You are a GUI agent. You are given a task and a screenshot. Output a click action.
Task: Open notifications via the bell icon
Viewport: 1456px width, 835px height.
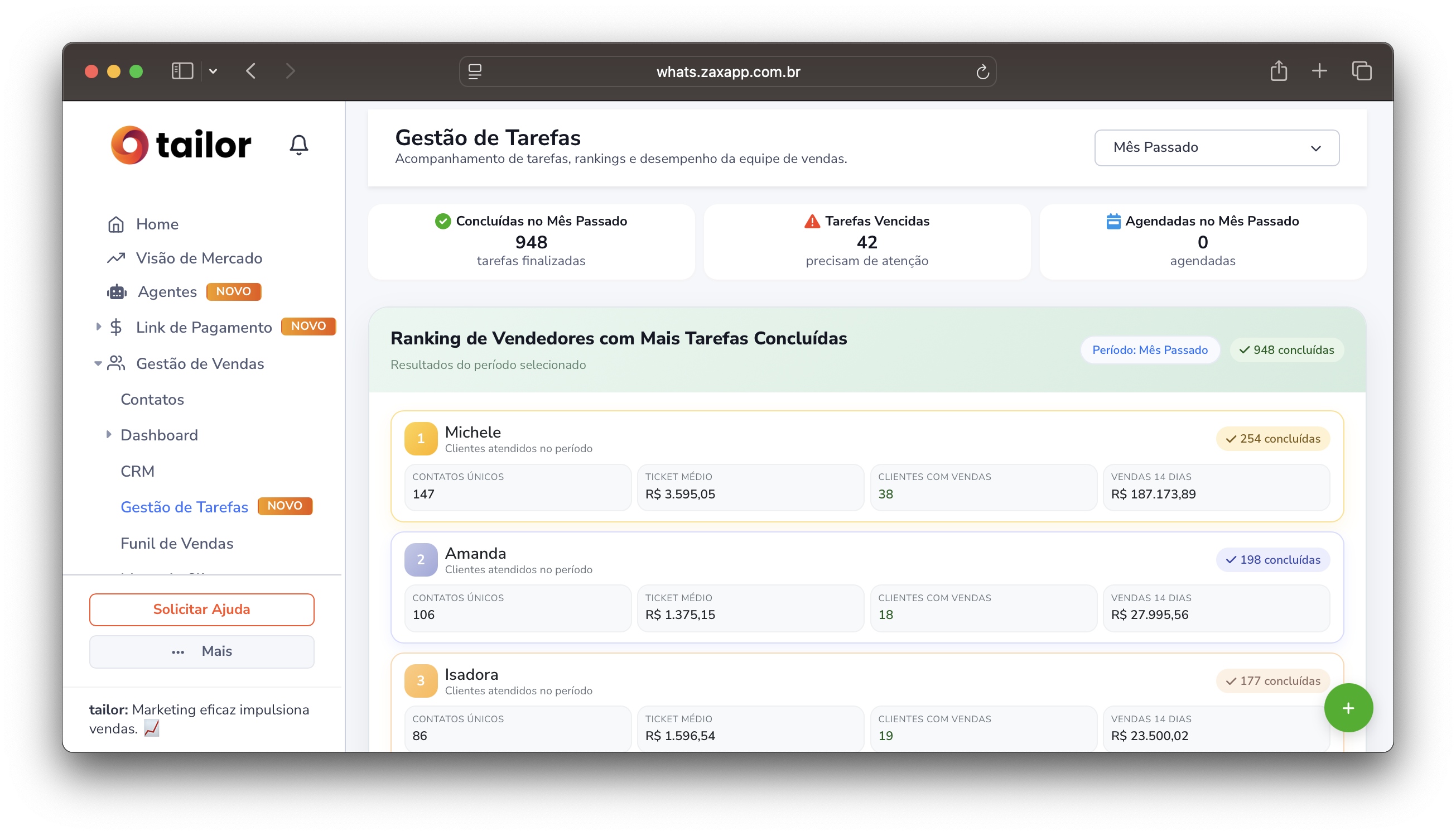[298, 145]
